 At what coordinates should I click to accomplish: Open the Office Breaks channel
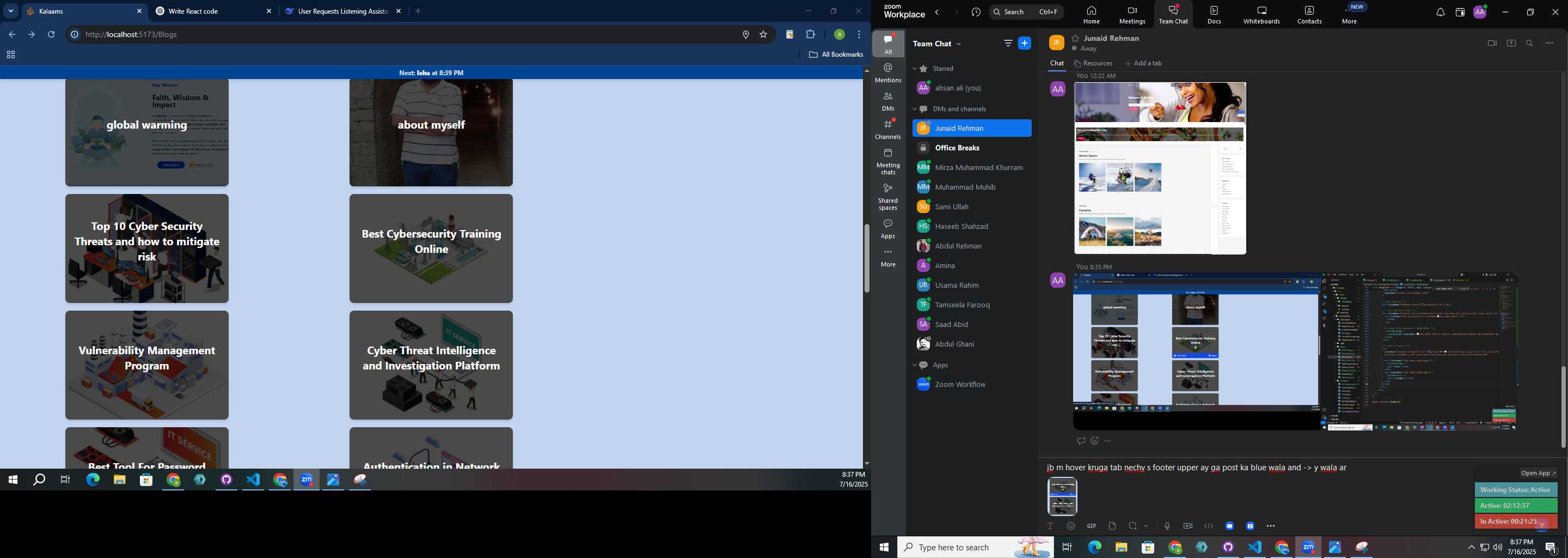[971, 148]
